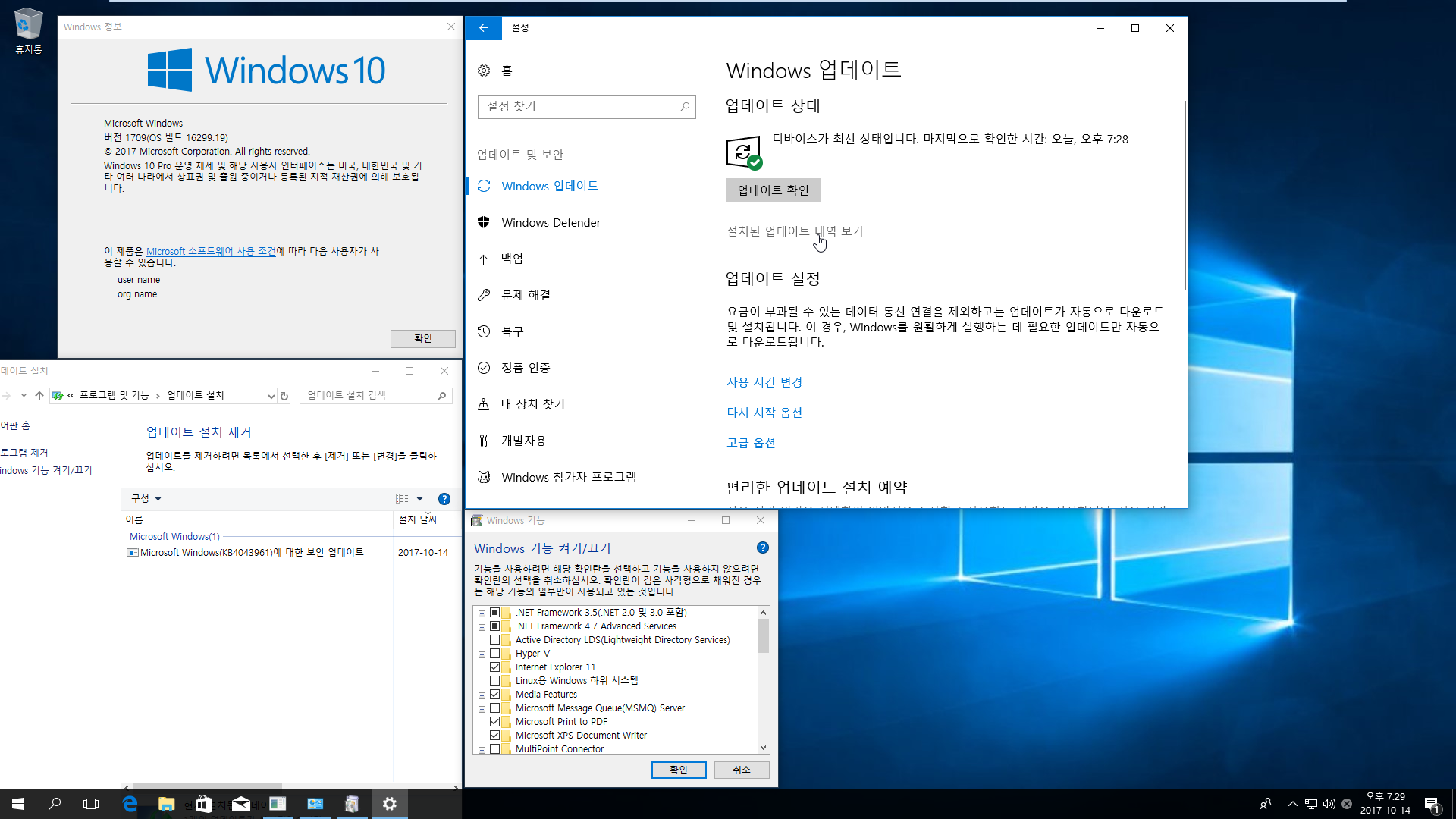The height and width of the screenshot is (819, 1456).
Task: Collapse the Microsoft Windows(1) group
Action: [x=174, y=536]
